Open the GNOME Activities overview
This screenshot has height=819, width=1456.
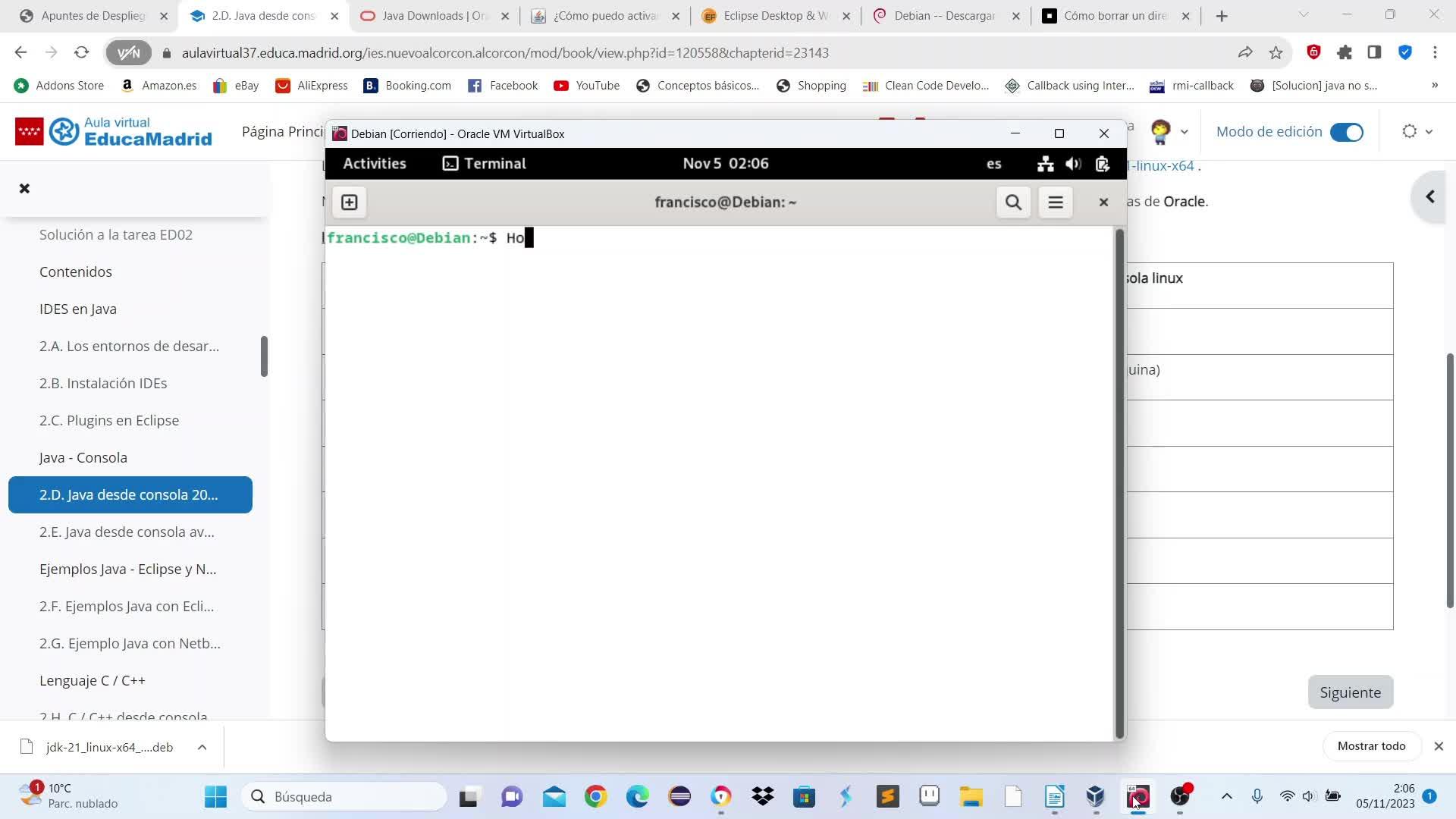pyautogui.click(x=375, y=164)
